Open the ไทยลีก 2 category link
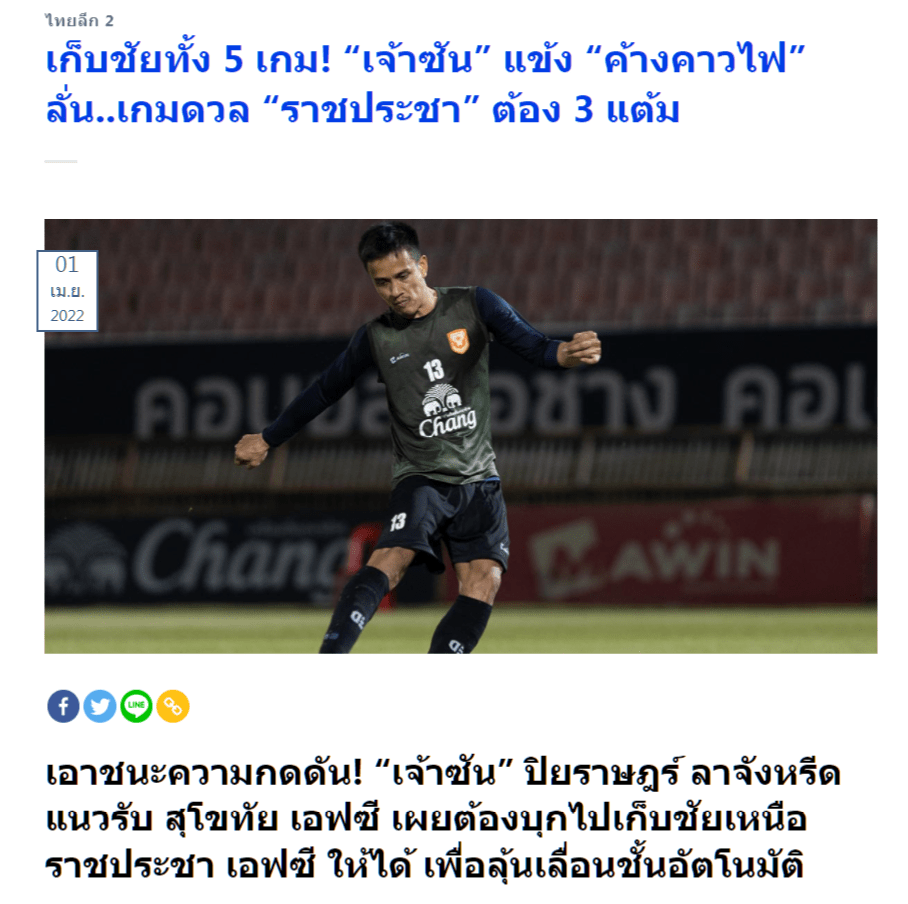The height and width of the screenshot is (904, 908). click(x=79, y=21)
